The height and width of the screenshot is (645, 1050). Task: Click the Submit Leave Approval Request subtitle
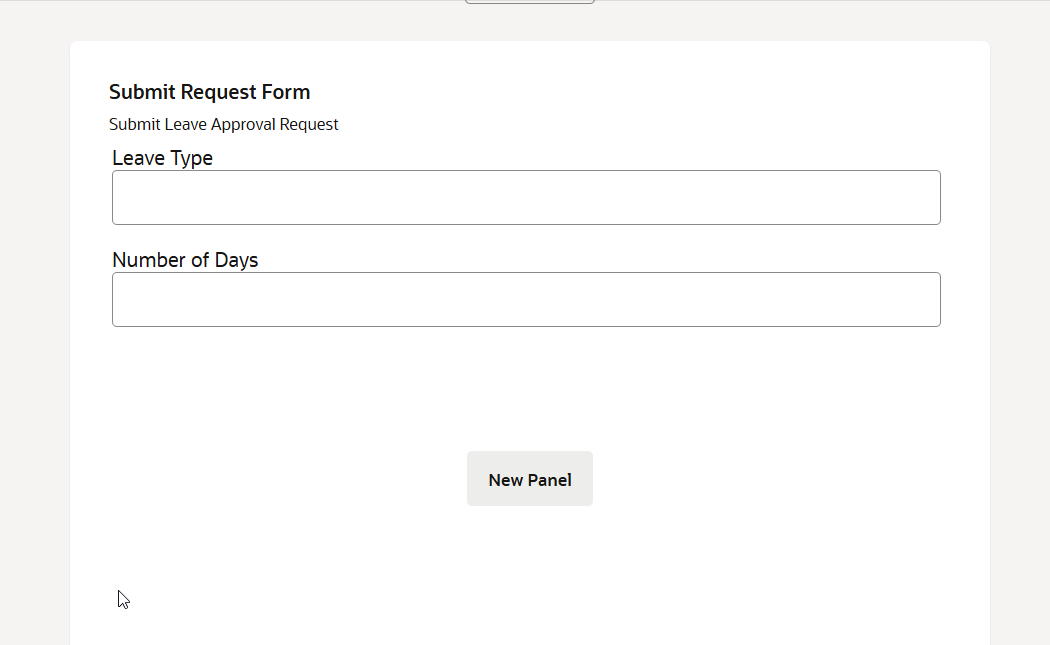(224, 125)
